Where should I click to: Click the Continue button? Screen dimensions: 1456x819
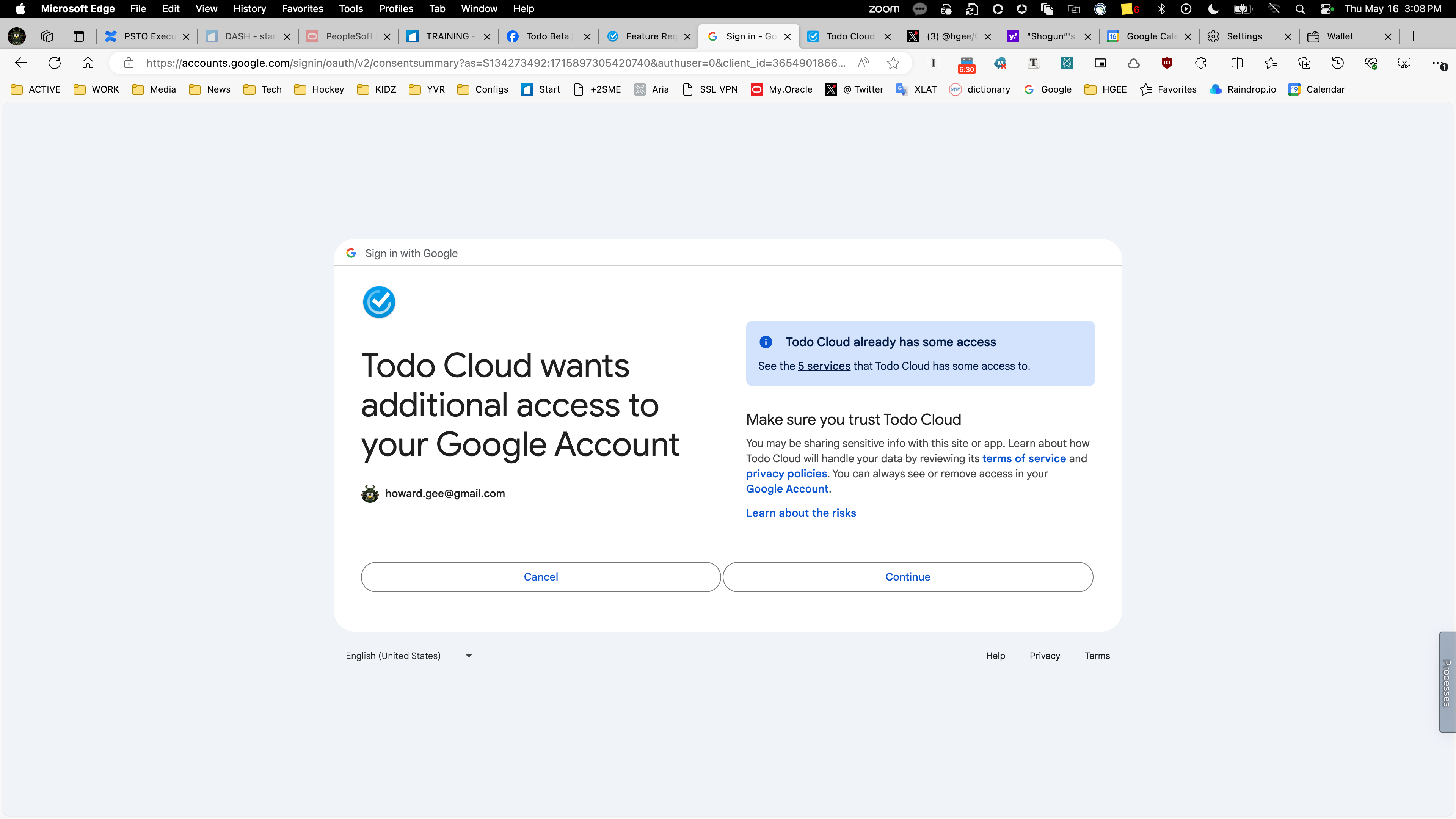pos(908,576)
